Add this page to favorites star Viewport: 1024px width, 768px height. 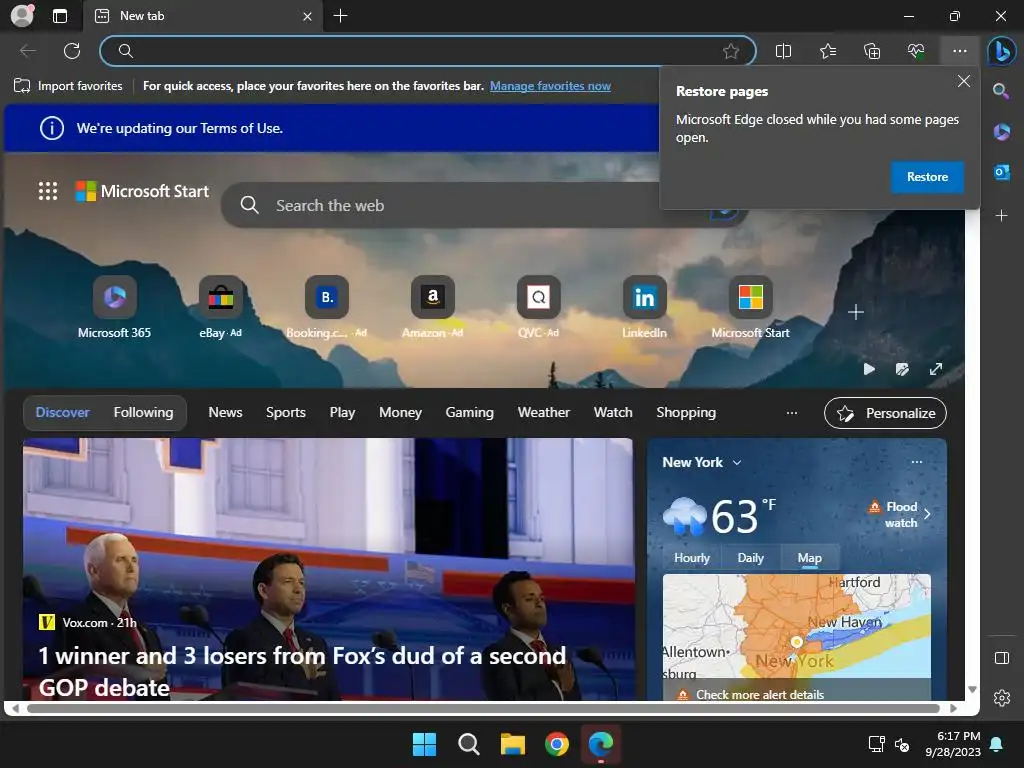(x=731, y=51)
